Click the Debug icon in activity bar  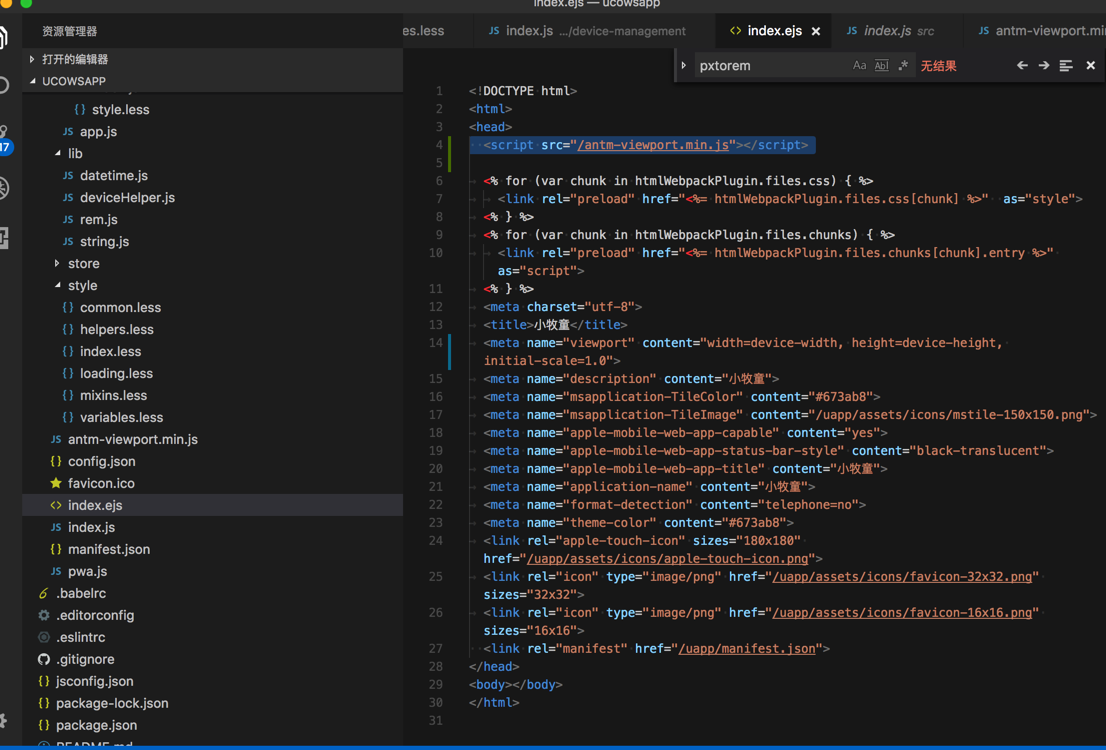tap(4, 188)
